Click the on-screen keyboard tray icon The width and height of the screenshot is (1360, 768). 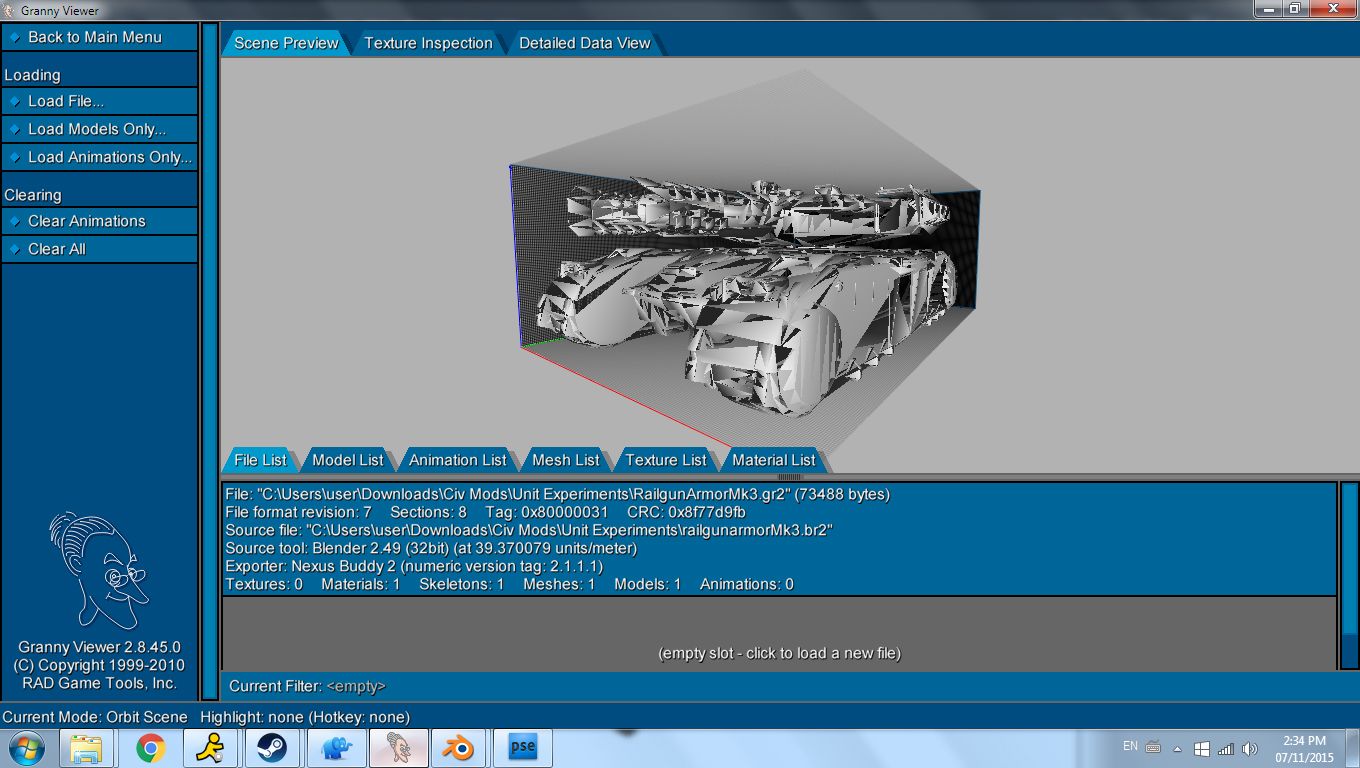1153,747
